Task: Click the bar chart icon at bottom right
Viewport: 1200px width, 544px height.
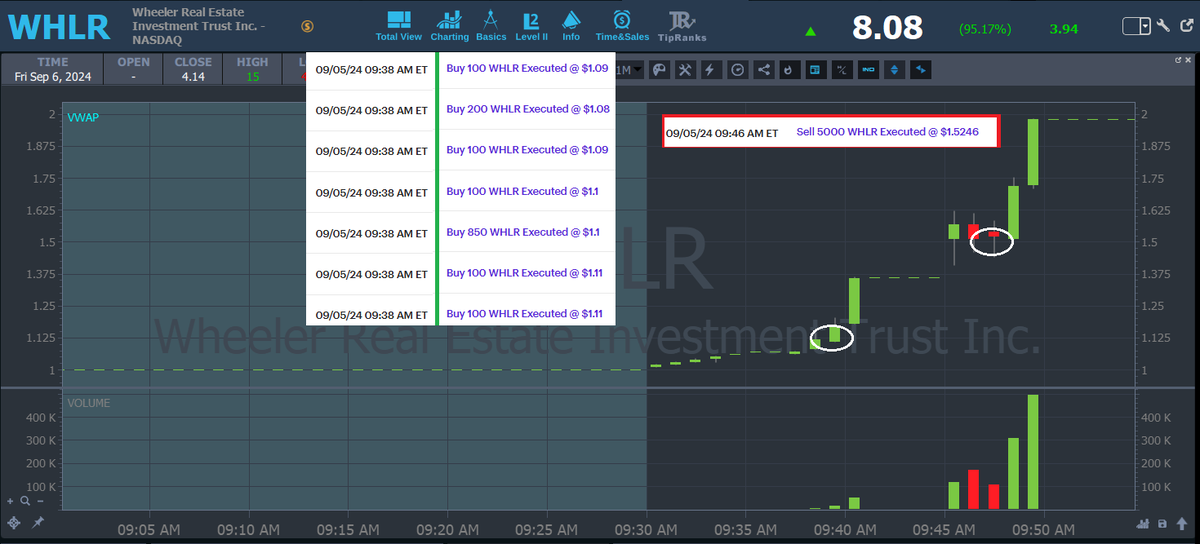Action: click(1144, 523)
